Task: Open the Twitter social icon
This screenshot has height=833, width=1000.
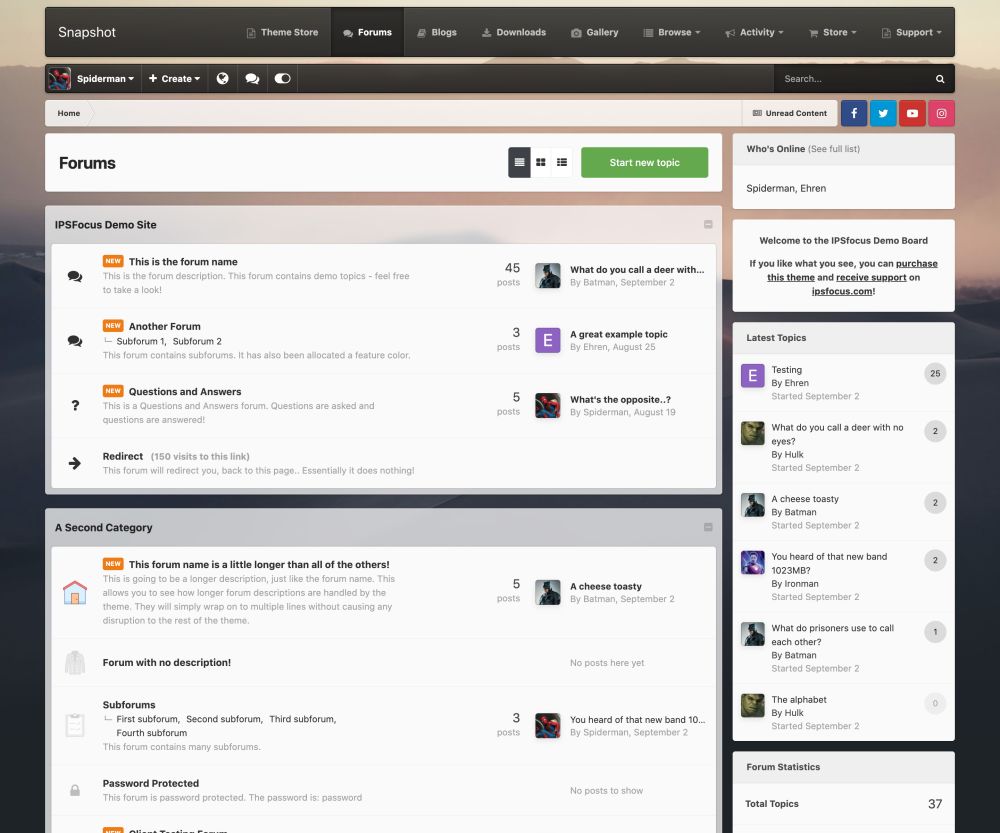Action: 882,113
